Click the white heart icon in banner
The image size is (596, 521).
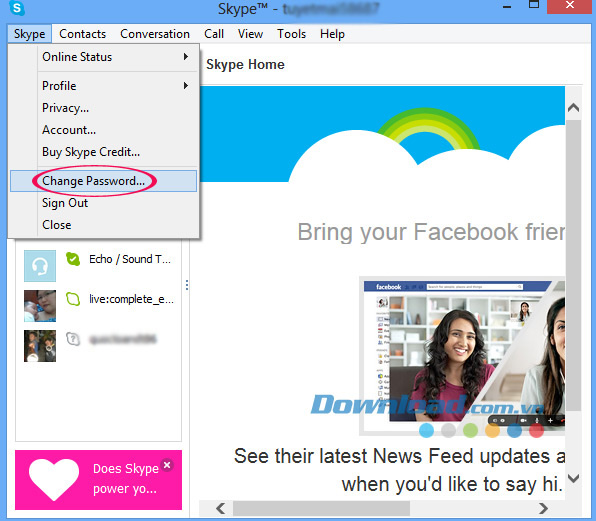tap(54, 479)
